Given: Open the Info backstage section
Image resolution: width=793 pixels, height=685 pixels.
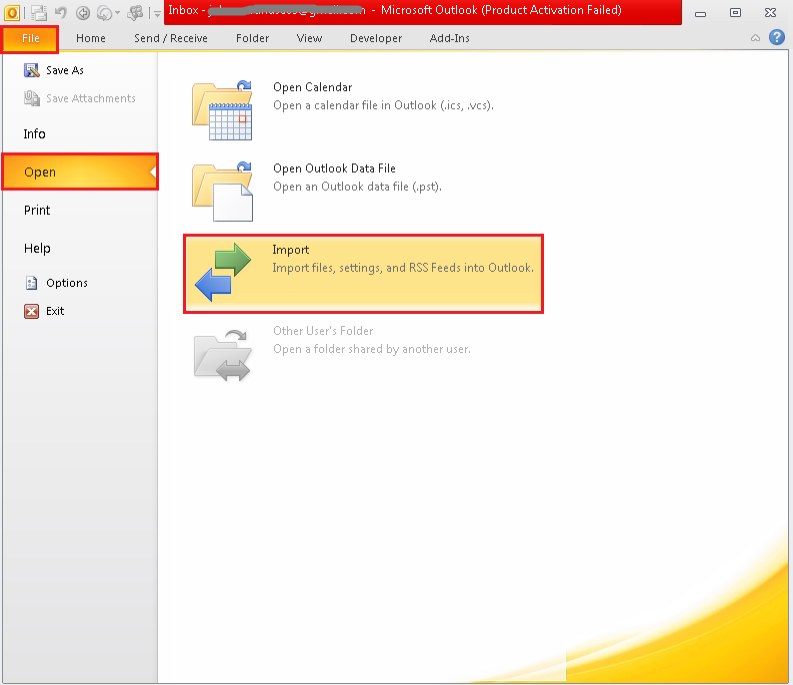Looking at the screenshot, I should coord(34,134).
